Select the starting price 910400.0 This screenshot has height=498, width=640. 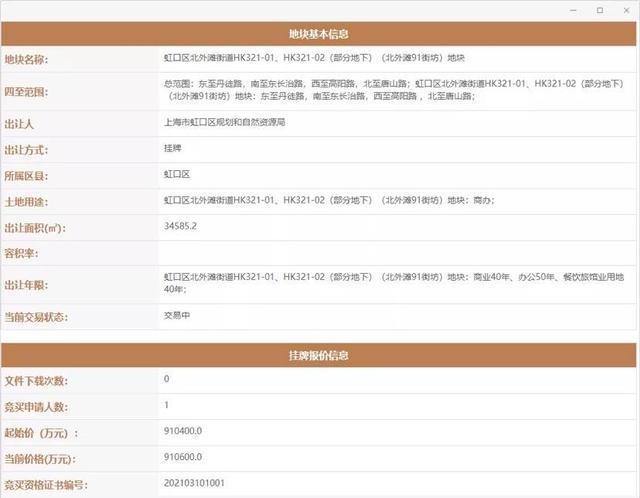point(183,431)
